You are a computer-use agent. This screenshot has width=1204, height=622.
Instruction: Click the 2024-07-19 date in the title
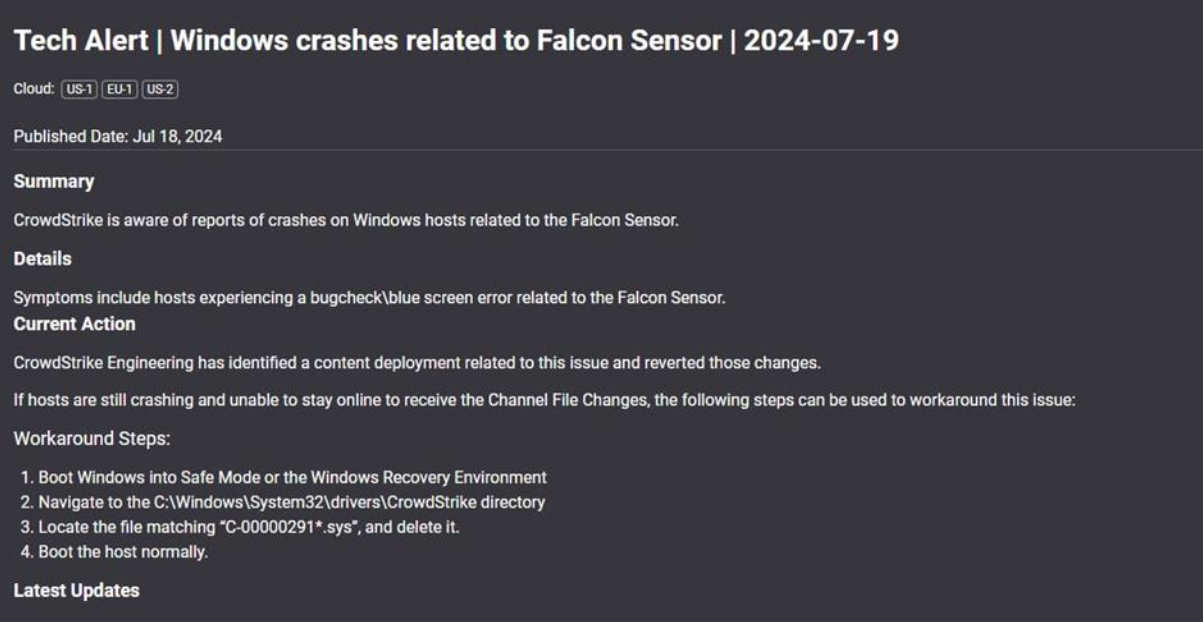tap(821, 43)
